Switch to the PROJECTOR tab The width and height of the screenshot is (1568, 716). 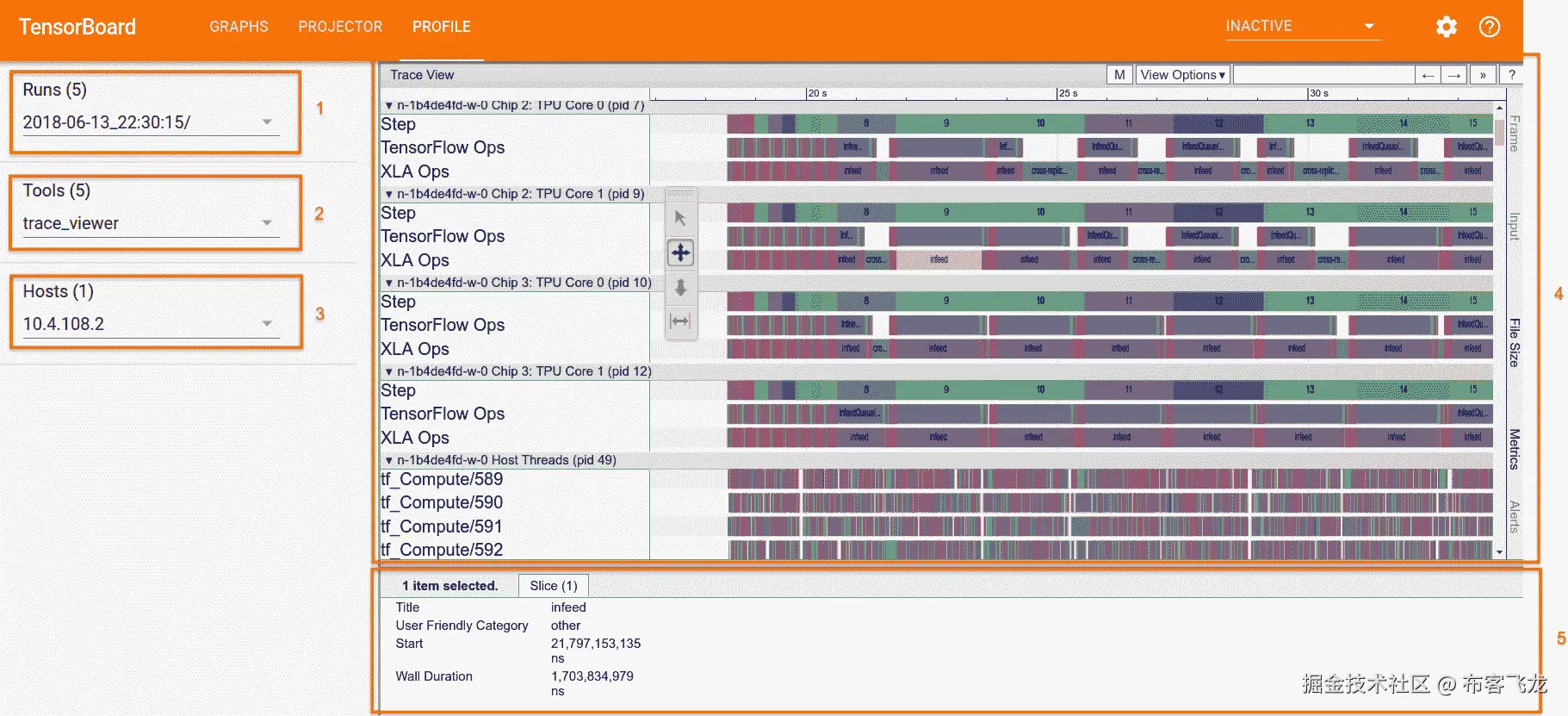340,27
